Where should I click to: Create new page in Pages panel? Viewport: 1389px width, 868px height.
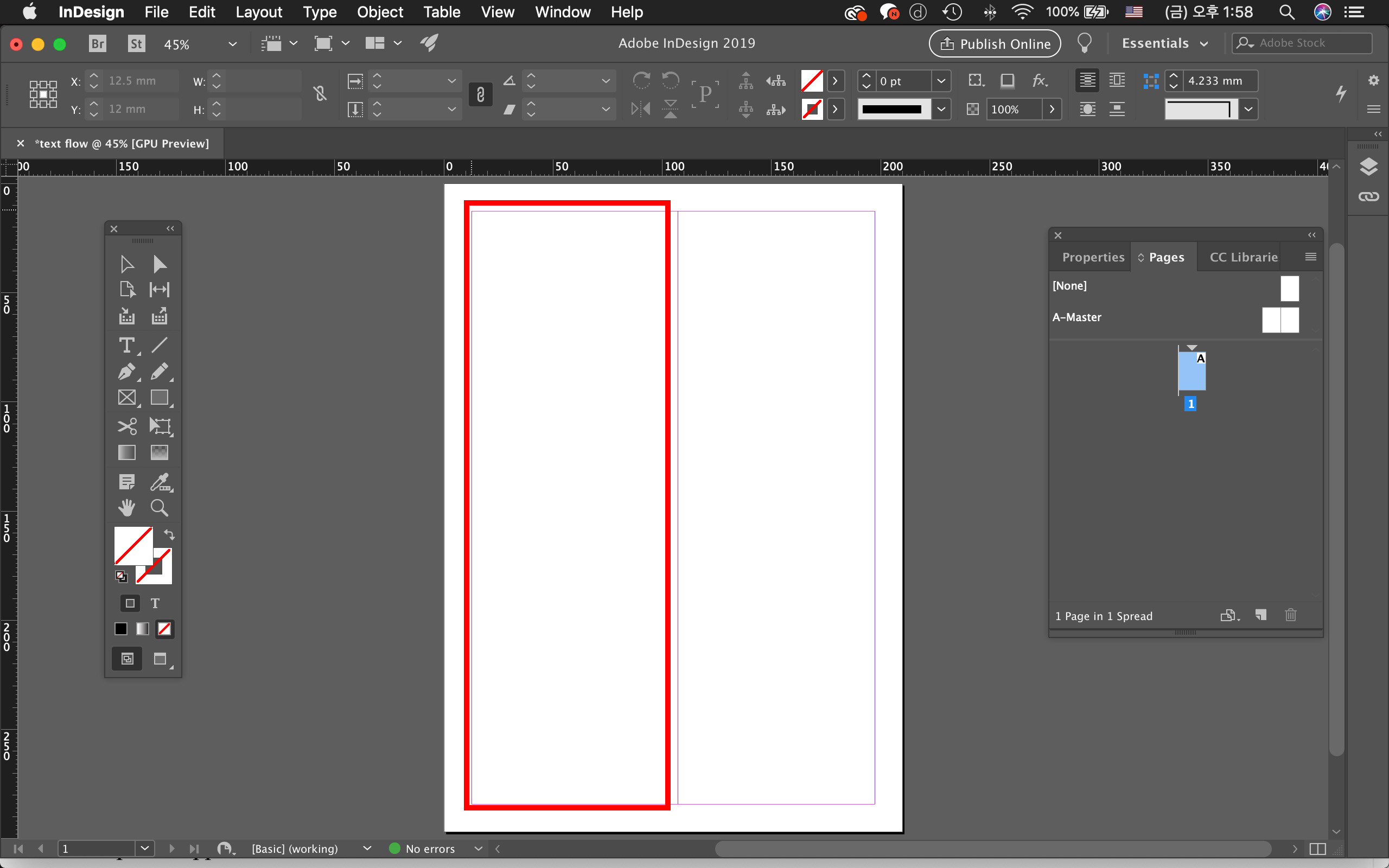[x=1260, y=615]
